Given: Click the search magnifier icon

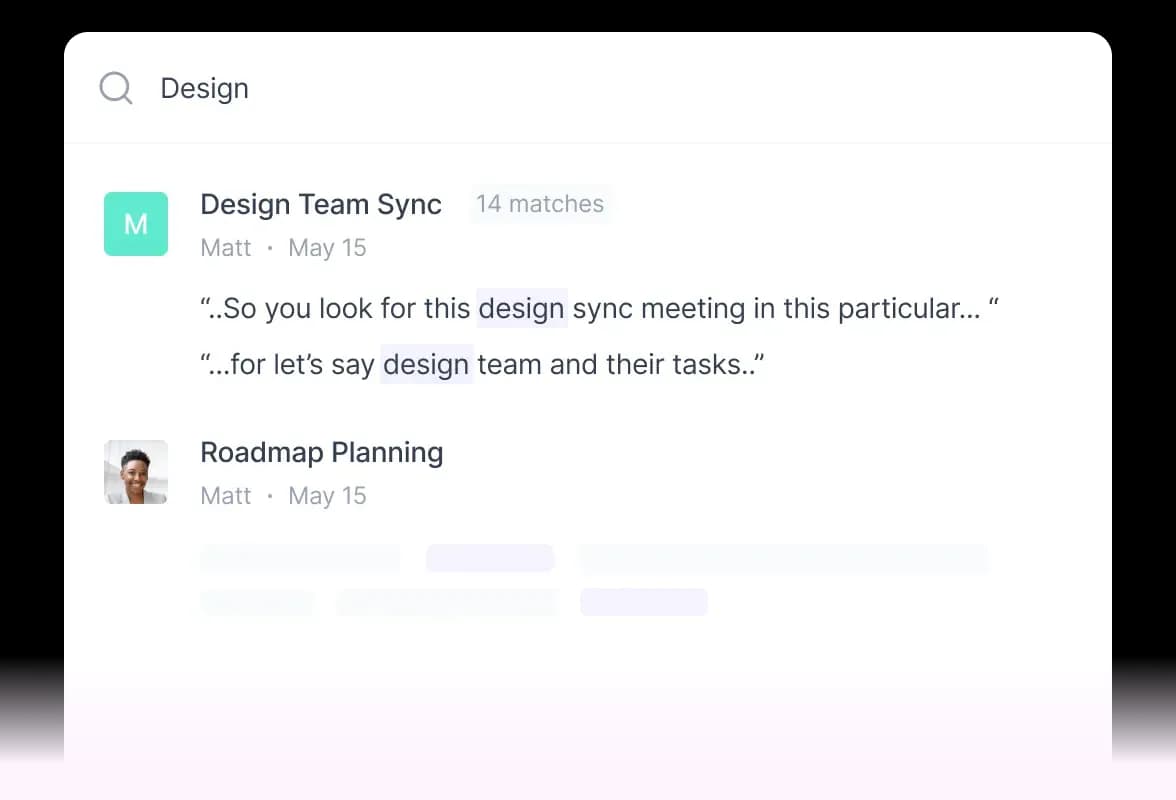Looking at the screenshot, I should click(116, 89).
